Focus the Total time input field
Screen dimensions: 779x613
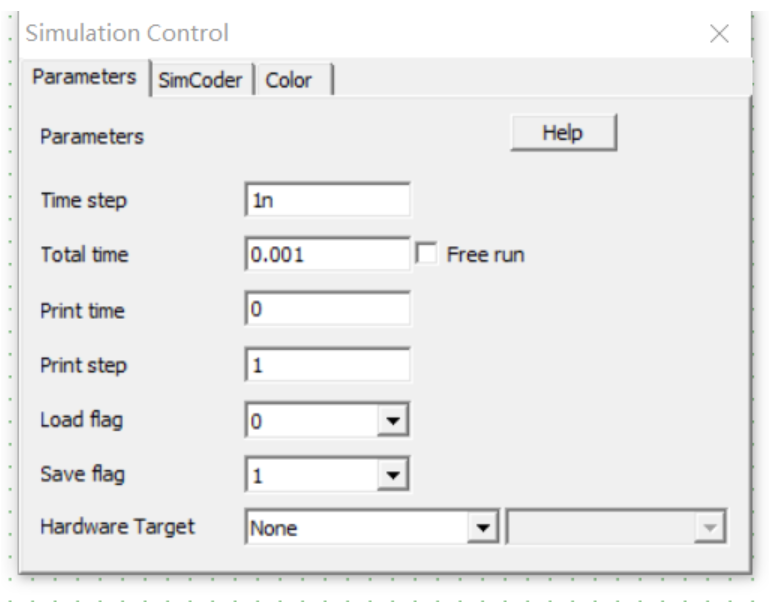(327, 254)
